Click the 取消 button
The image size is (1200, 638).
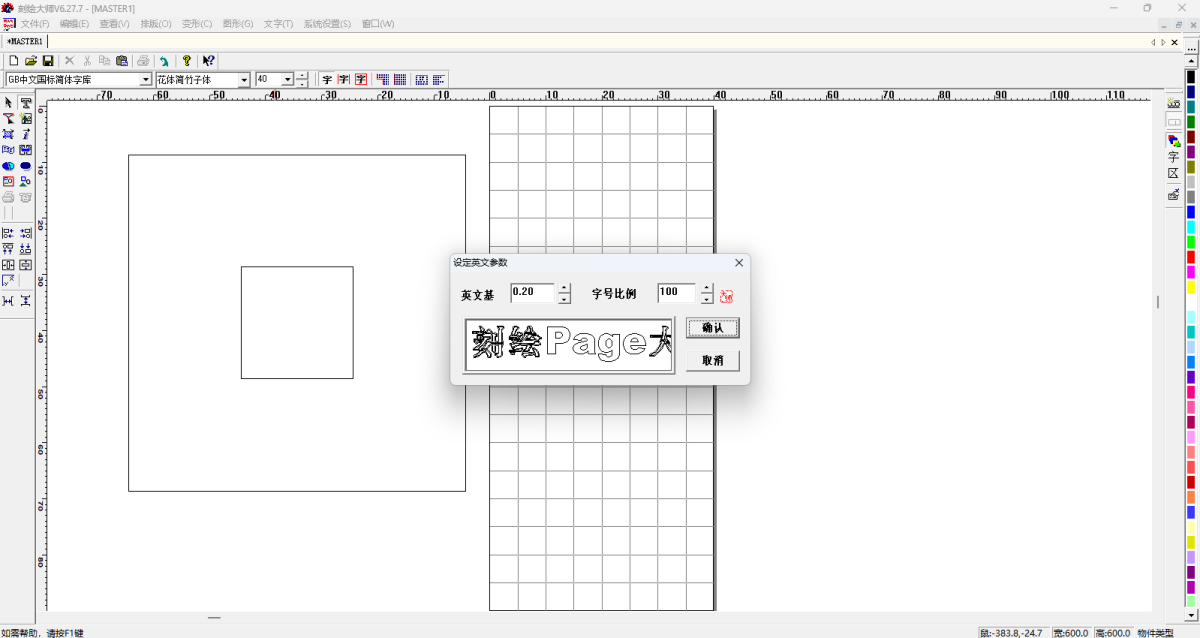point(712,360)
